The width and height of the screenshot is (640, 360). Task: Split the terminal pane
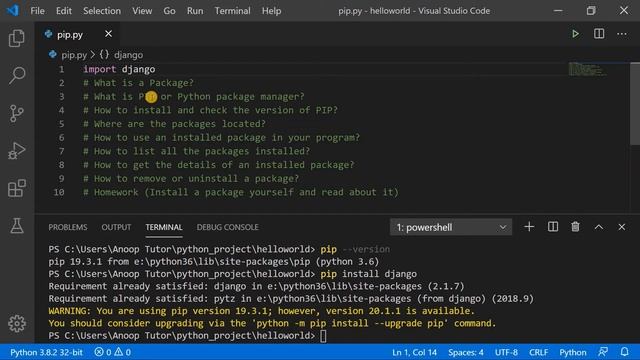point(553,227)
